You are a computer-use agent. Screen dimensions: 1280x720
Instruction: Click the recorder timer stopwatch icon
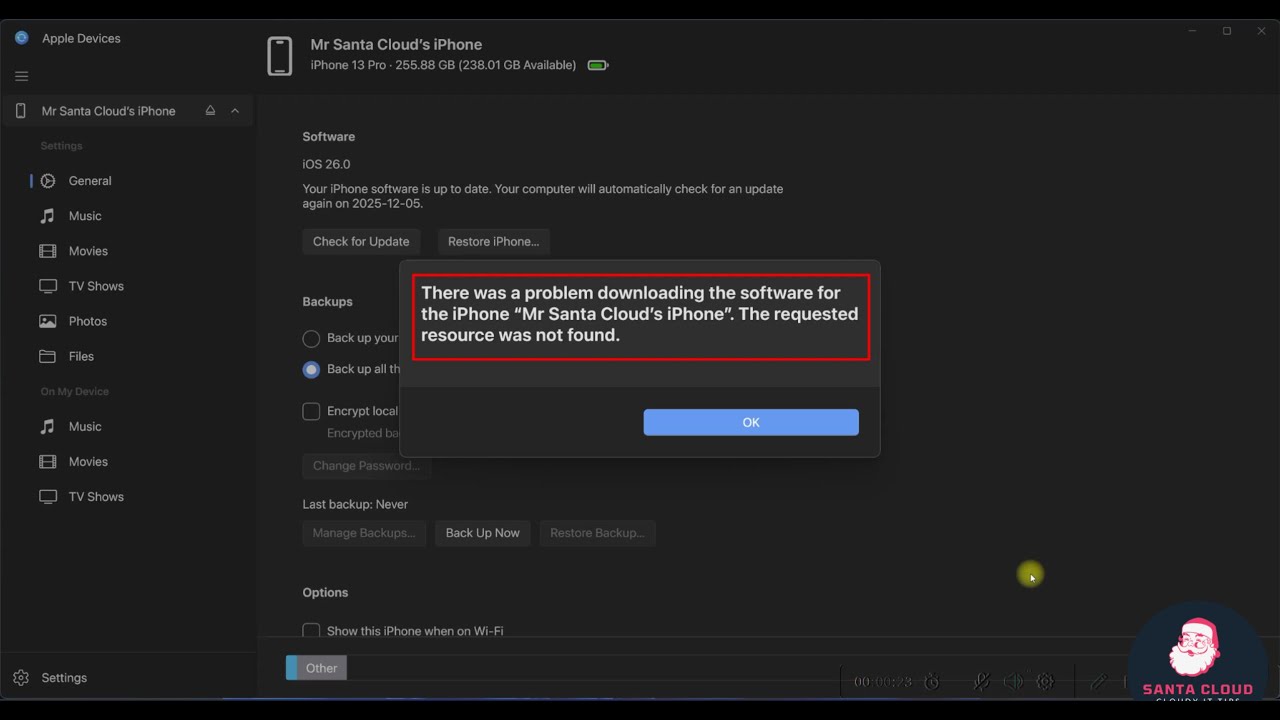[931, 681]
